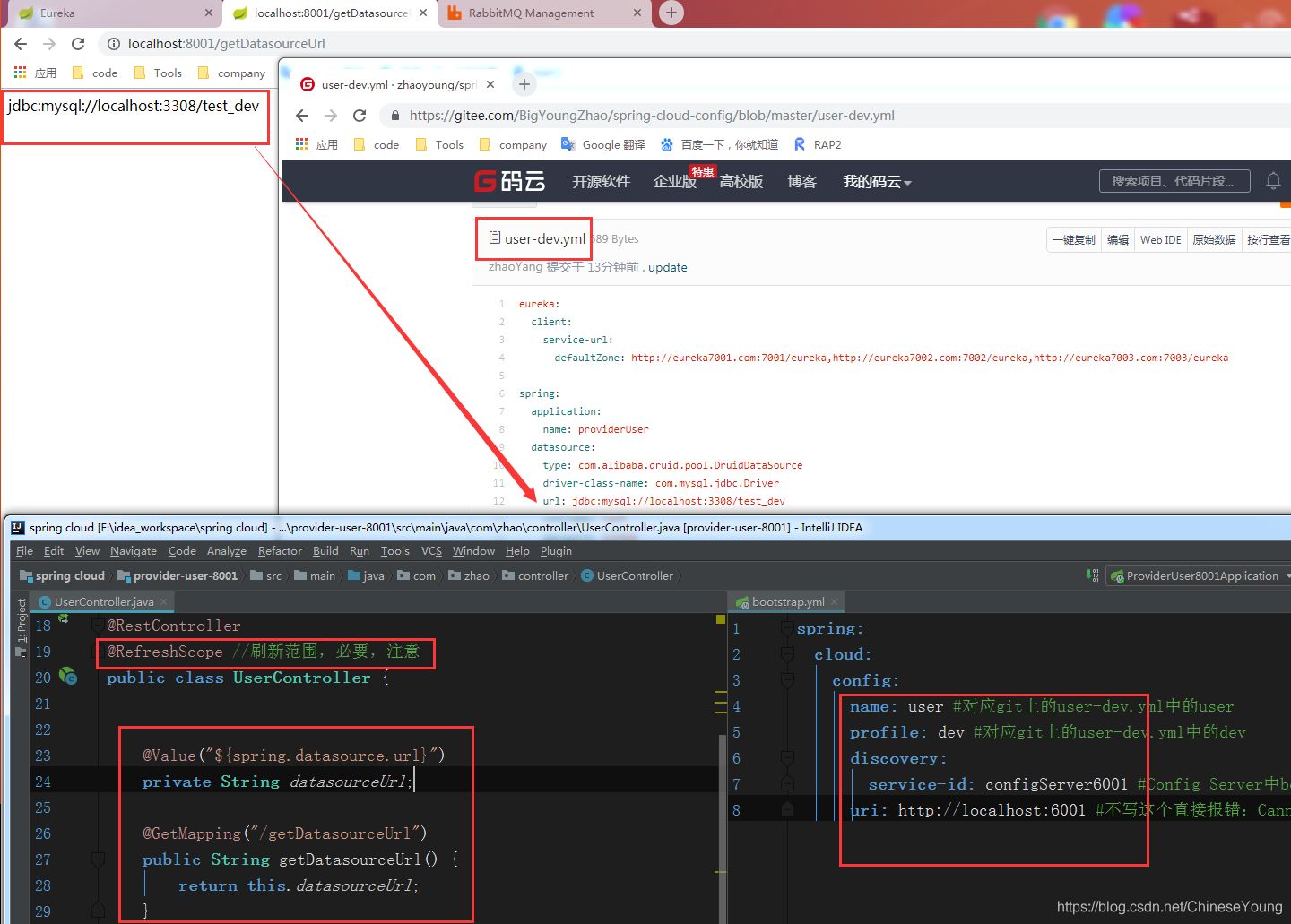This screenshot has height=924, width=1291.
Task: Open the Refactor menu in IntelliJ
Action: (280, 551)
